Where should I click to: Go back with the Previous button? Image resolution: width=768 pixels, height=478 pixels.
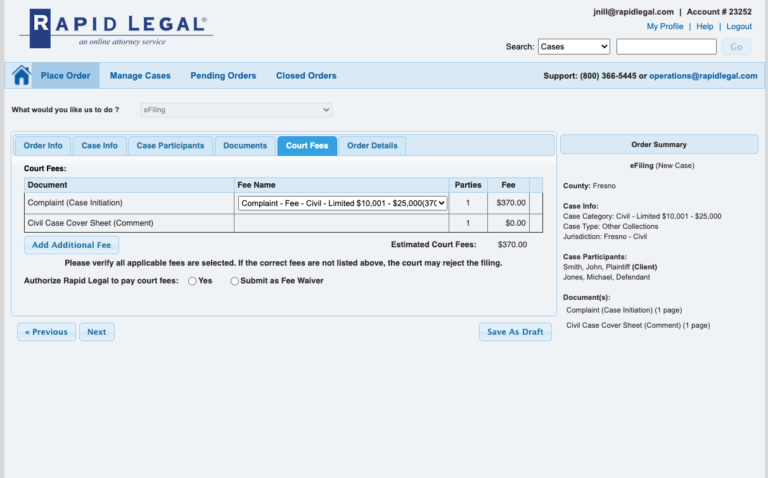click(x=47, y=332)
